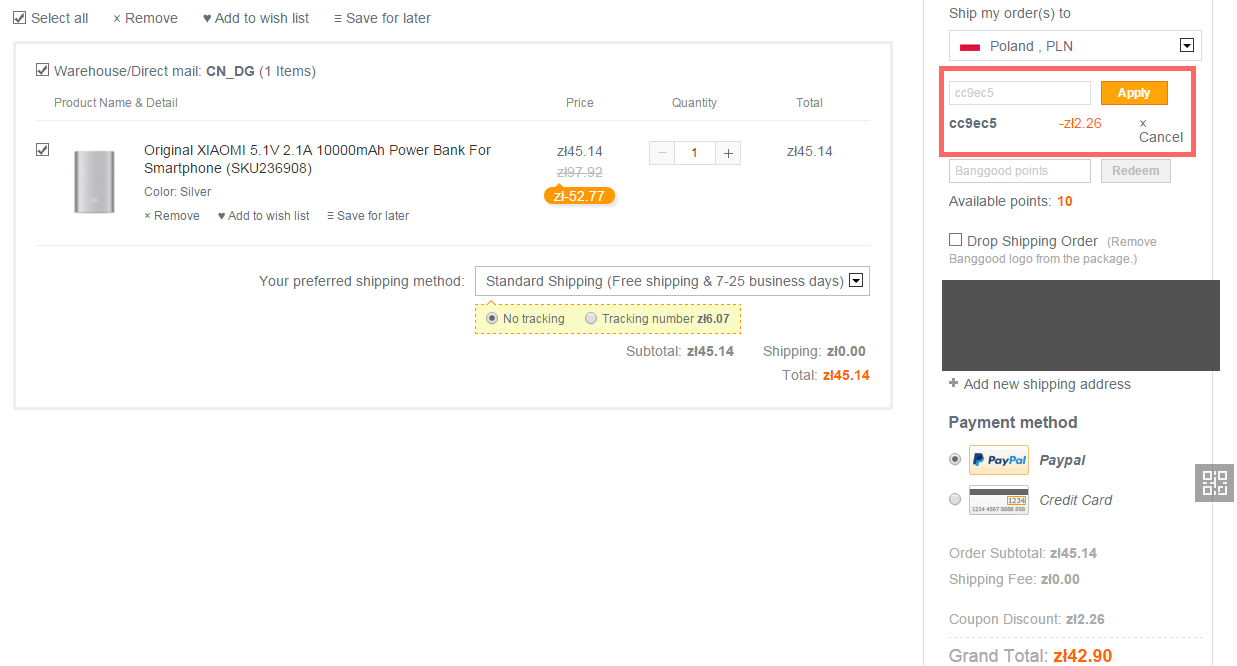Click Save for later in top bar
The height and width of the screenshot is (666, 1237).
point(382,18)
